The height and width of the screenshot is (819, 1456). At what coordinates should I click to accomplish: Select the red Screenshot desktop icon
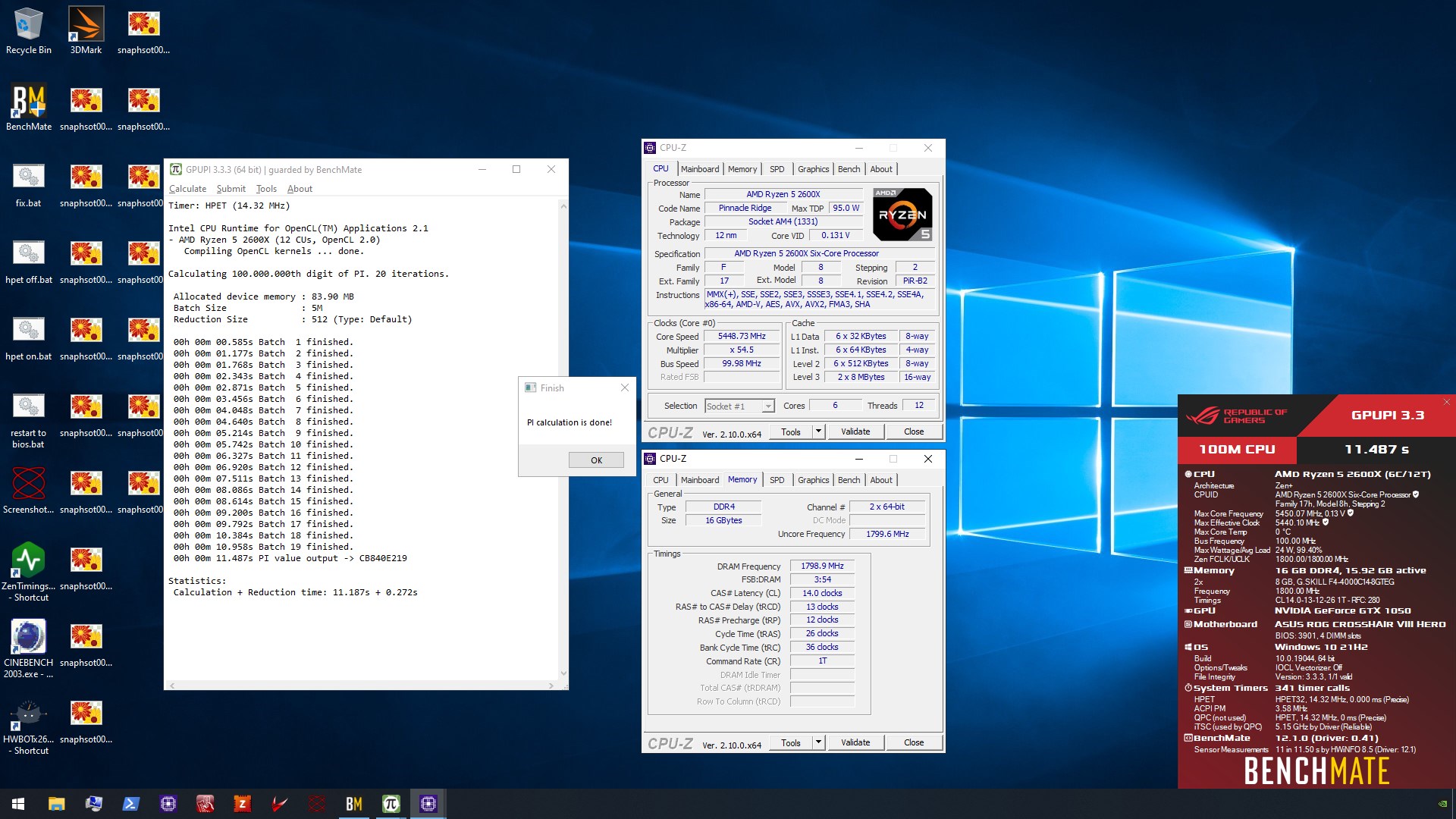click(x=29, y=491)
